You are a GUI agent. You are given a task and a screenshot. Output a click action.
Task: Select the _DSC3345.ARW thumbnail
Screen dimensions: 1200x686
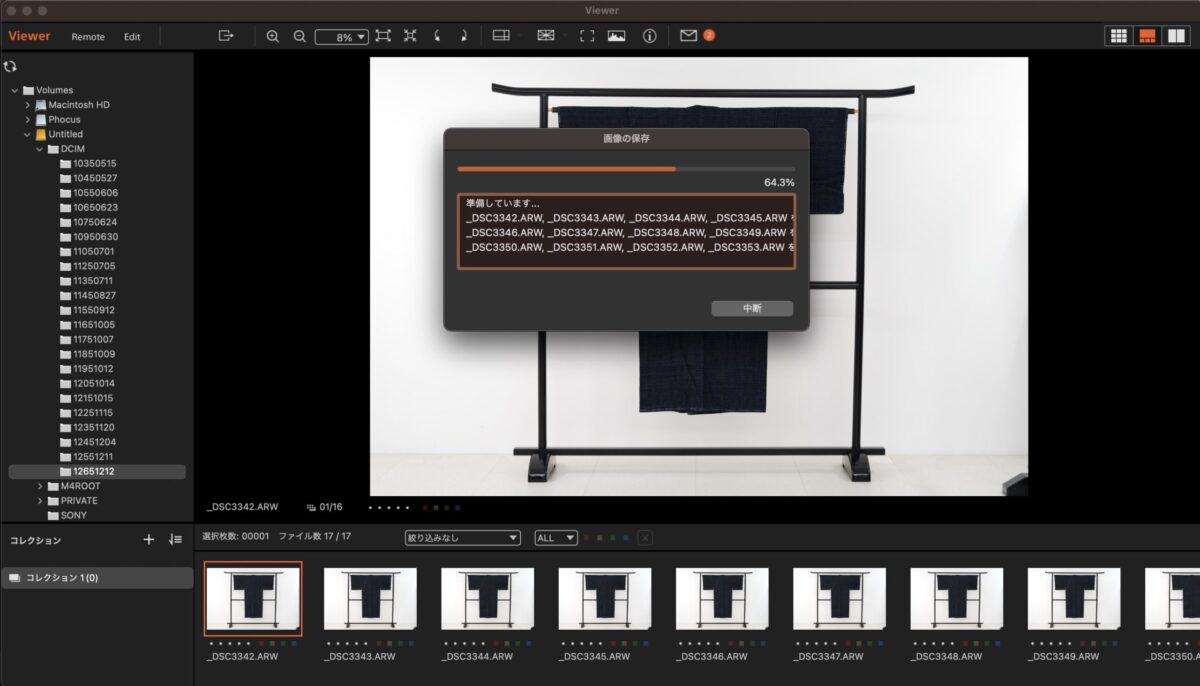[x=604, y=598]
